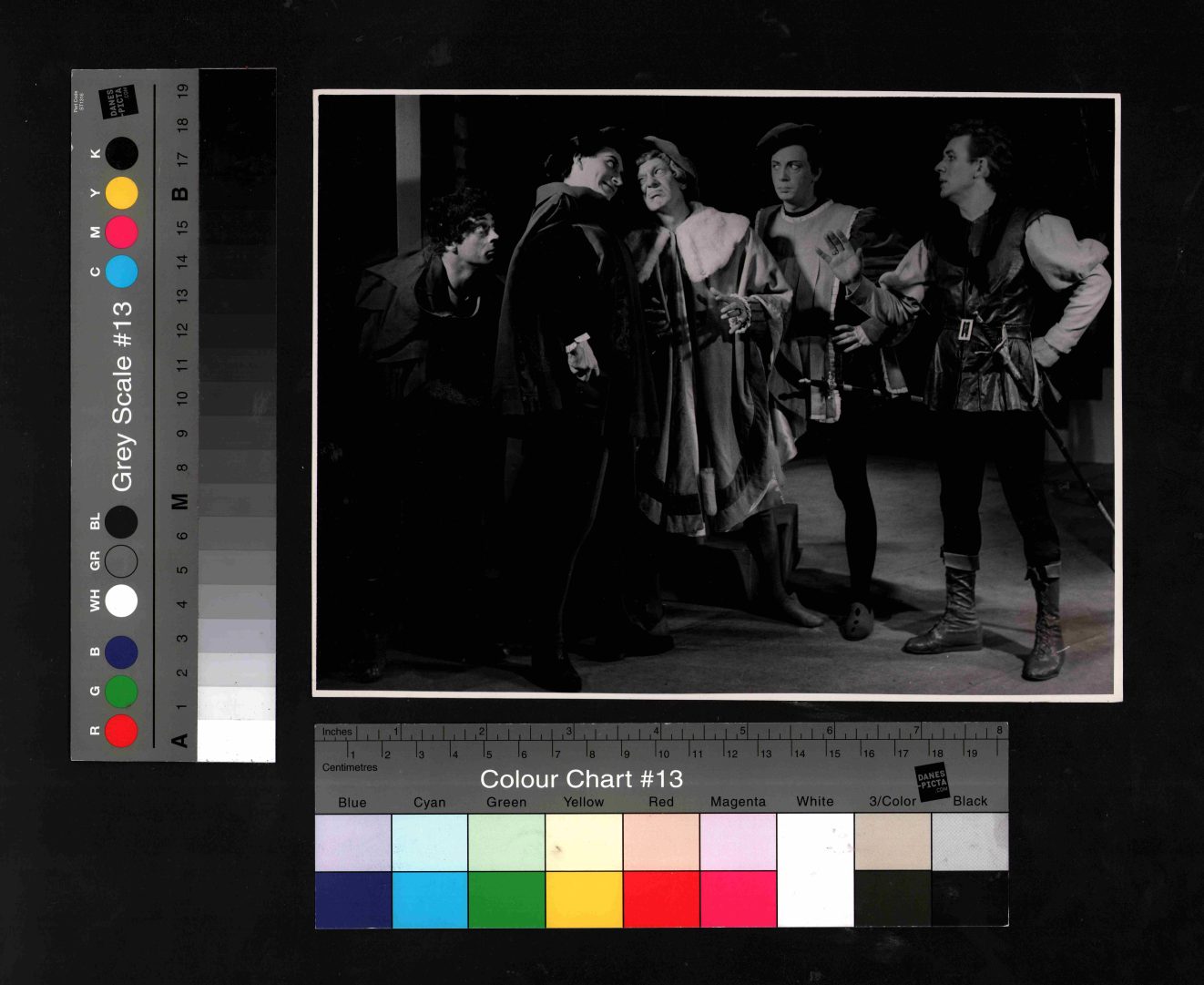Select the solid green swatch on Colour Chart
Image resolution: width=1204 pixels, height=985 pixels.
tap(506, 899)
